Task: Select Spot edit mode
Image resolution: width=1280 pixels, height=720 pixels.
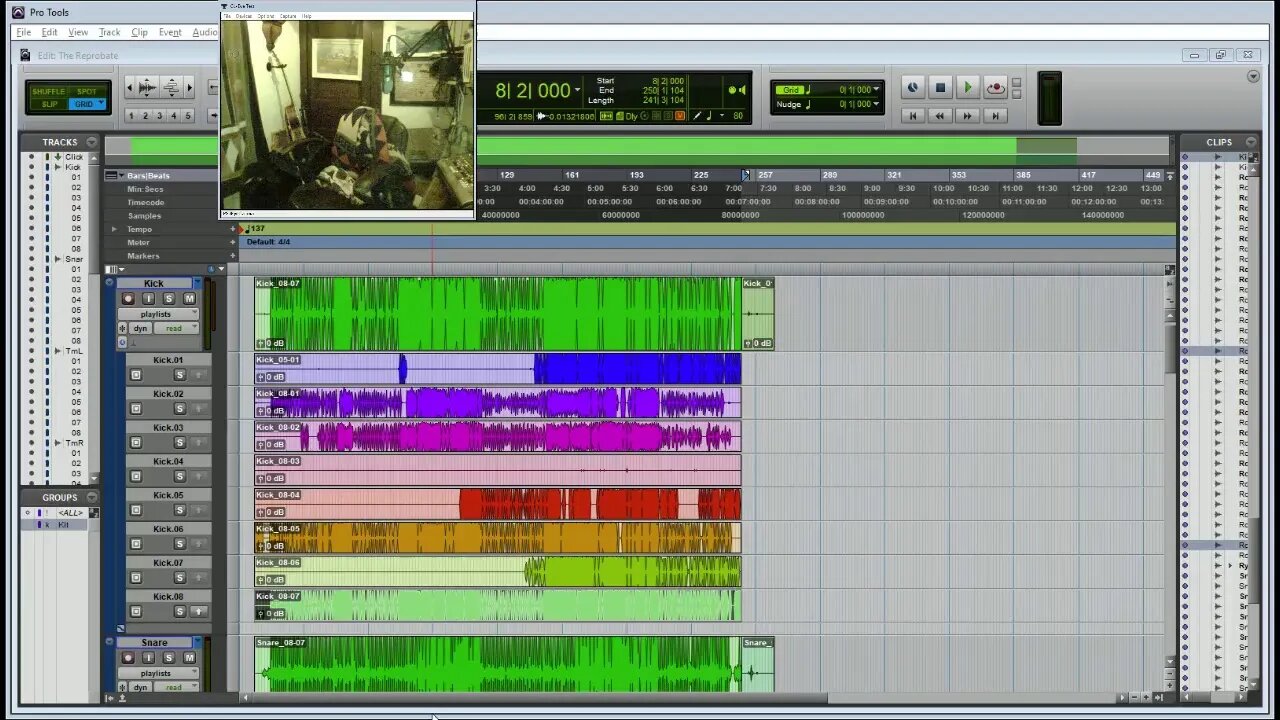Action: 87,92
